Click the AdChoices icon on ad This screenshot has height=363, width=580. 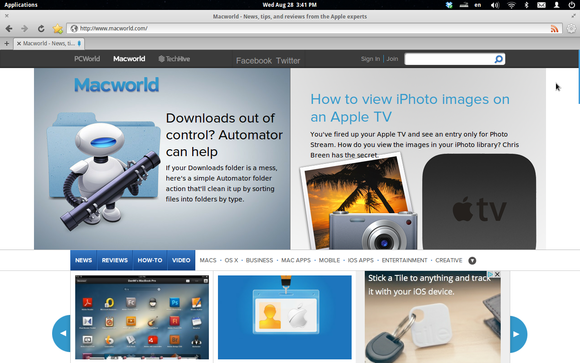click(490, 274)
